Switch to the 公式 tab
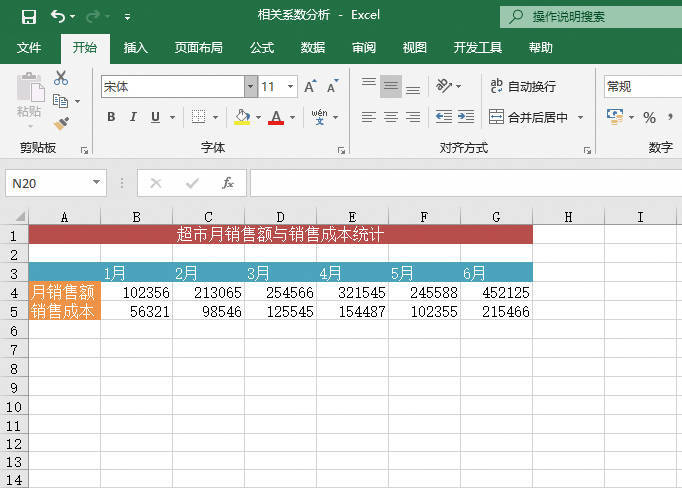This screenshot has width=682, height=488. coord(262,48)
